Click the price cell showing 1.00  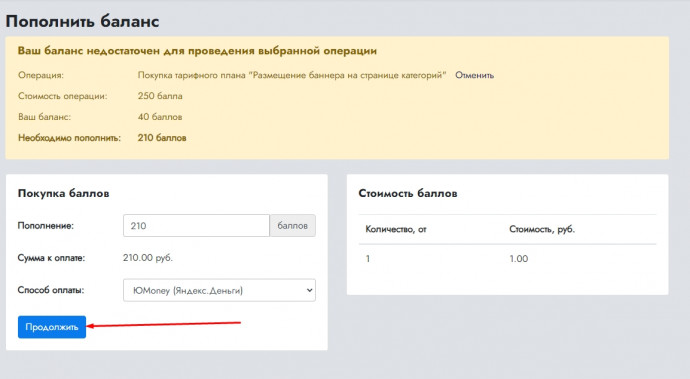519,259
